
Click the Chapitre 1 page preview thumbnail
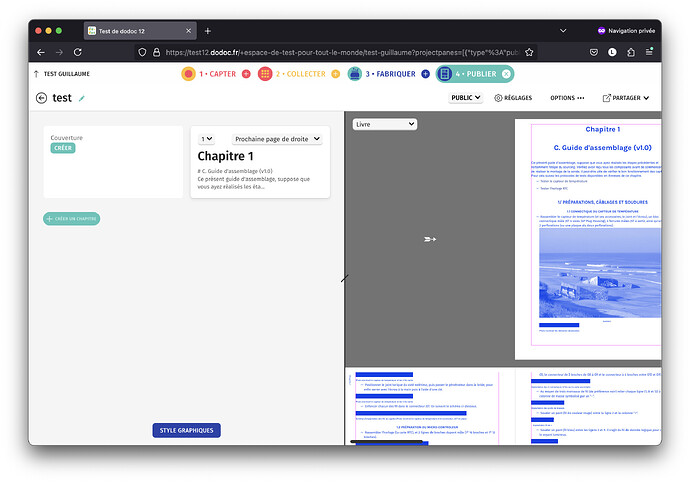click(587, 240)
